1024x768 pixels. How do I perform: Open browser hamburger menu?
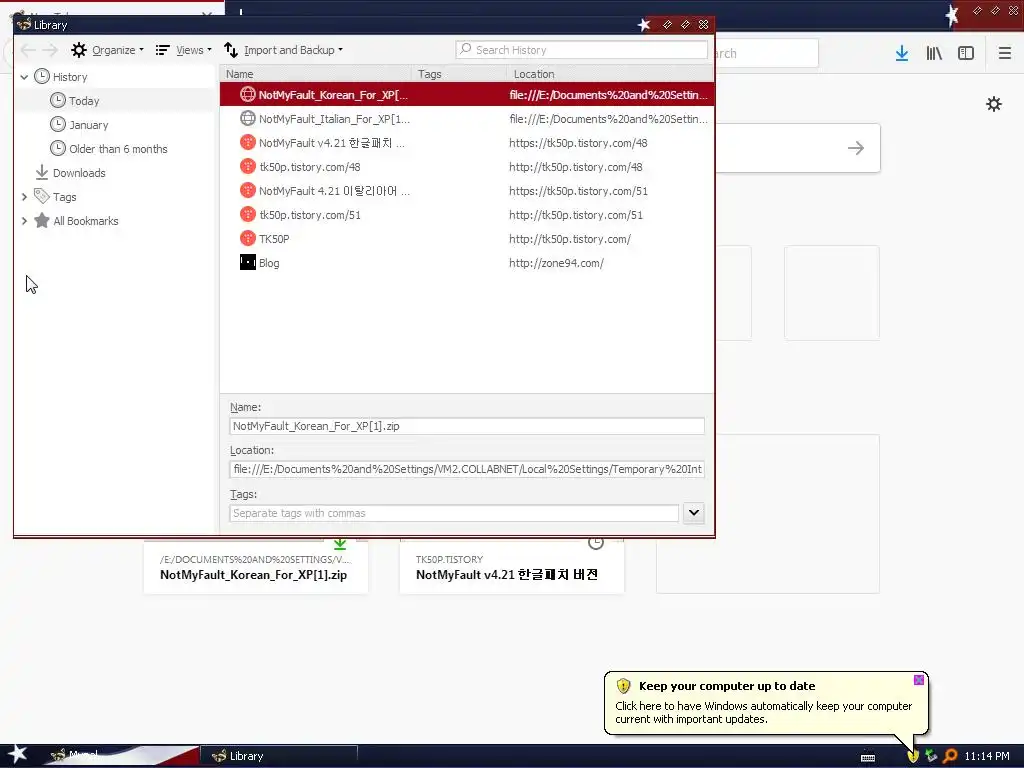[x=1004, y=54]
